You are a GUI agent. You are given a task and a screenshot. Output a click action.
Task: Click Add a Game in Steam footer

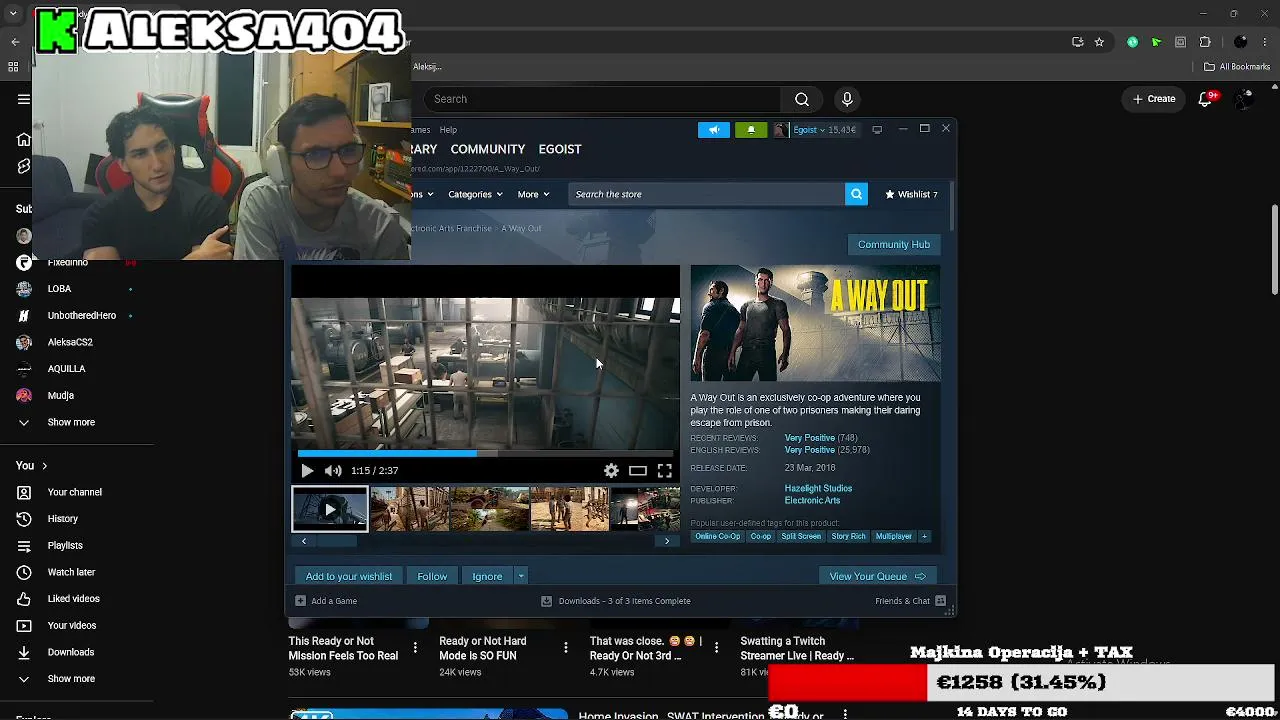(326, 601)
